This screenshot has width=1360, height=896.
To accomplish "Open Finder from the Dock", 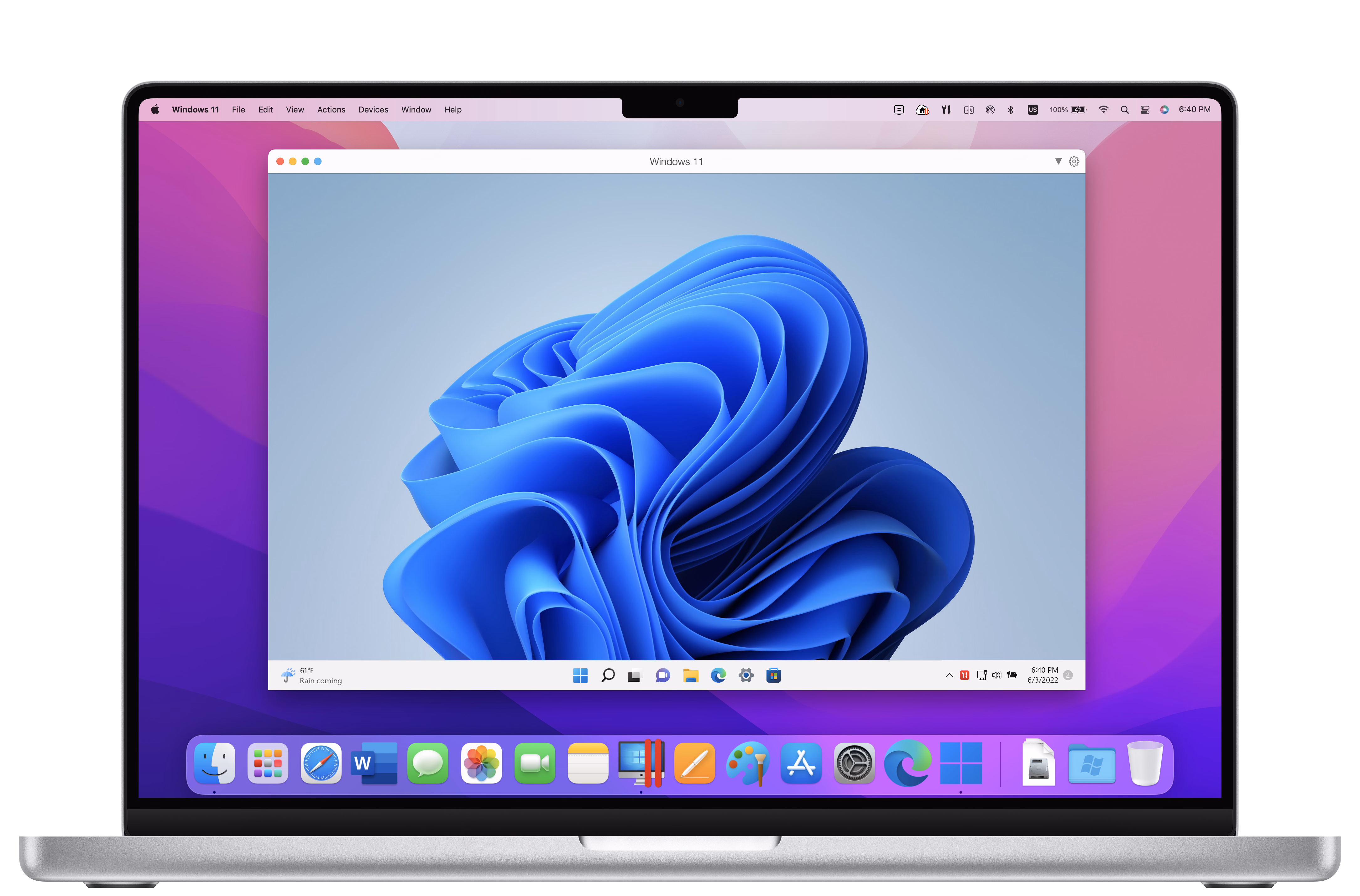I will [x=214, y=763].
